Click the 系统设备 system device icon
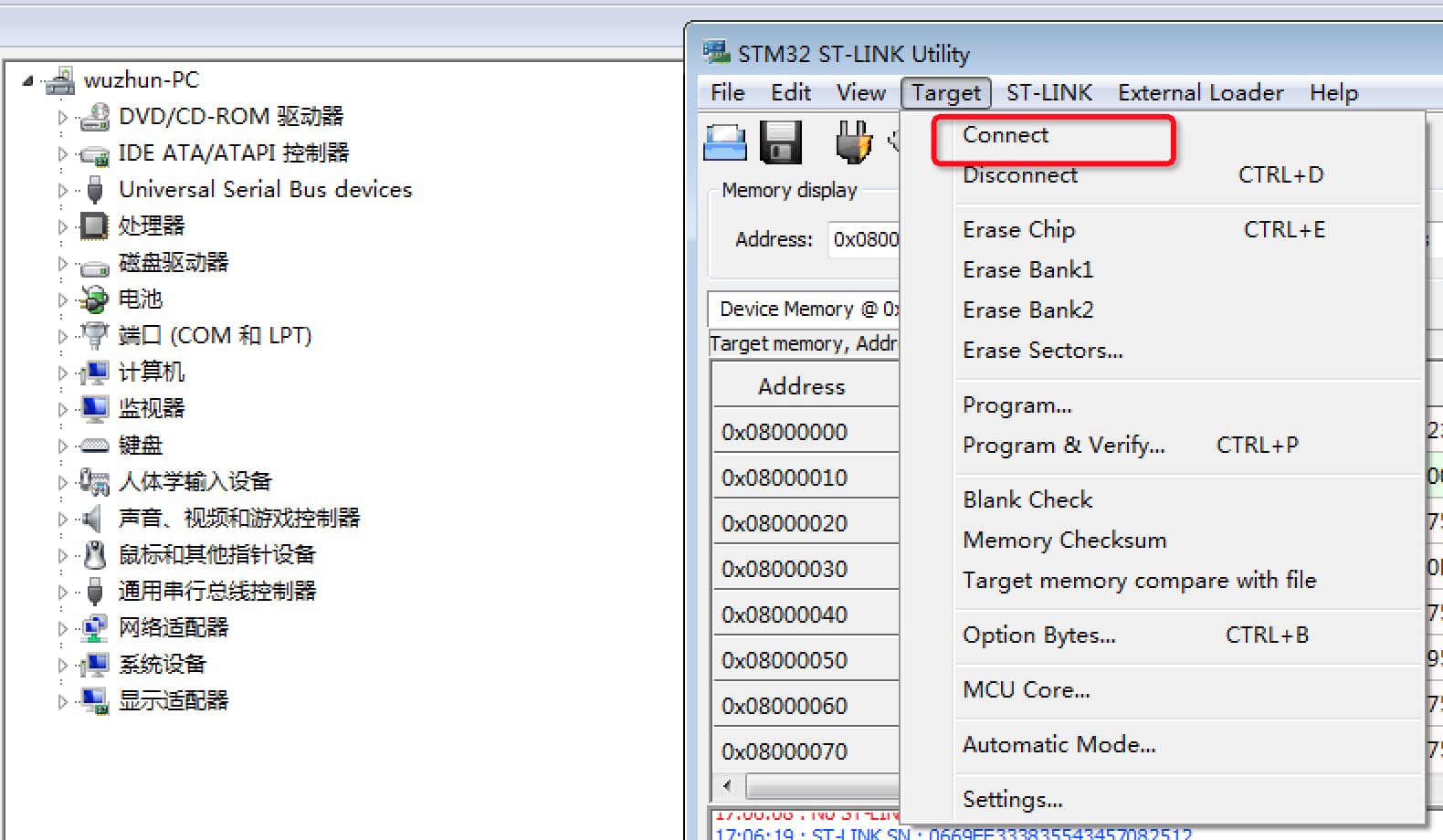This screenshot has height=840, width=1443. coord(94,664)
